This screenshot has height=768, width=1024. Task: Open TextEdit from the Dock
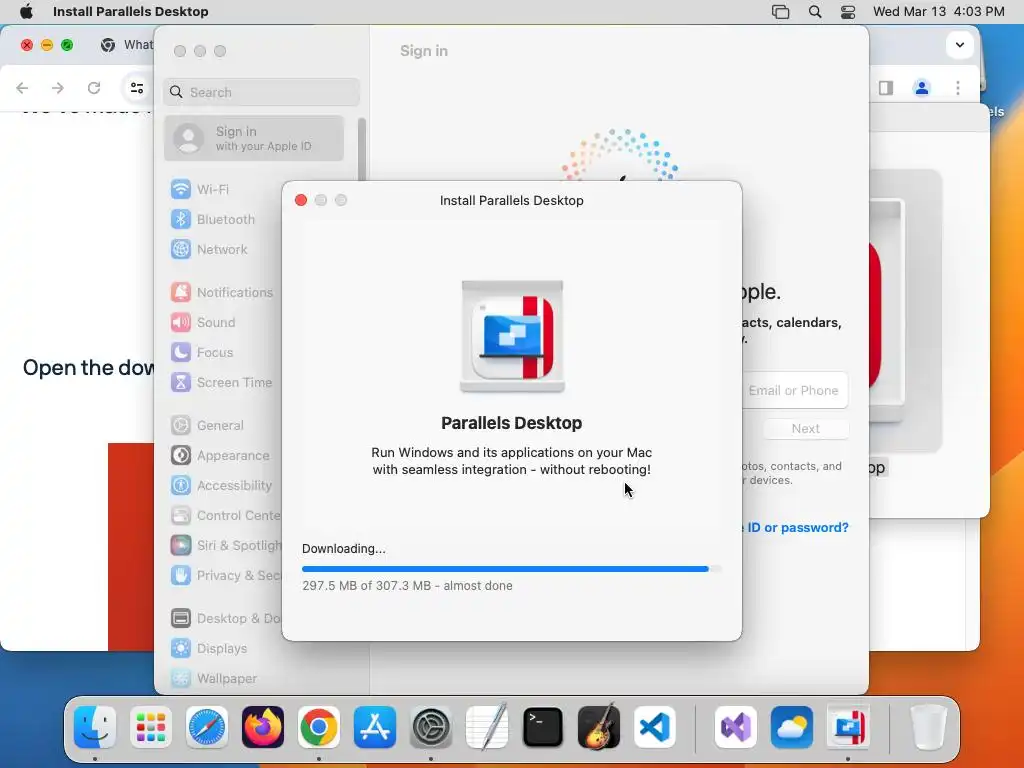[487, 727]
